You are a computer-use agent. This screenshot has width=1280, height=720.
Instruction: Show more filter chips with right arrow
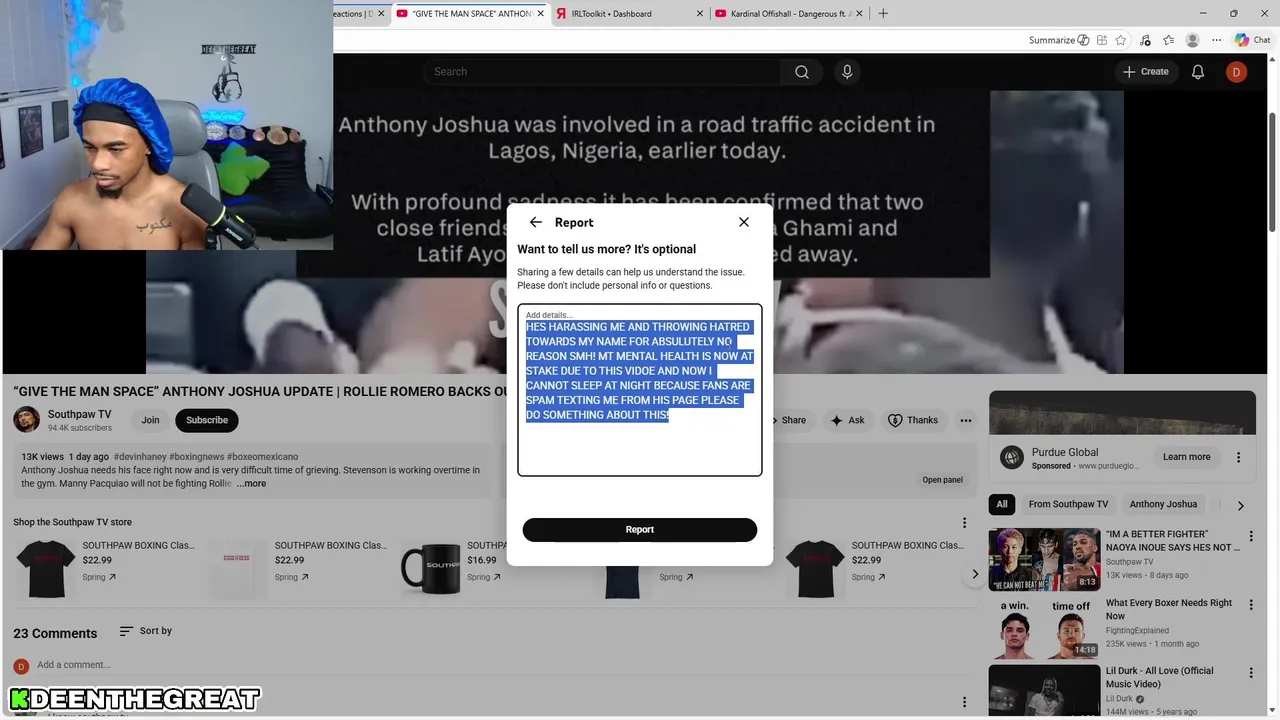tap(1240, 506)
